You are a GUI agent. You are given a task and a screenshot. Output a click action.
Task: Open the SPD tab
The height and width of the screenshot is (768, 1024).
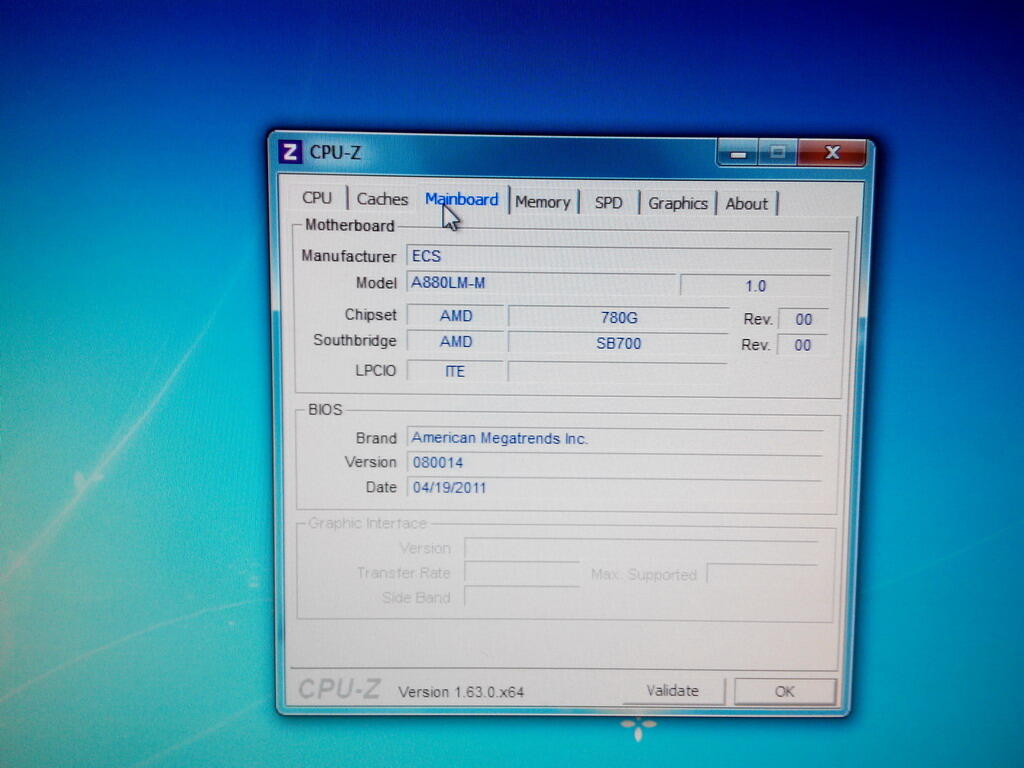pyautogui.click(x=609, y=203)
